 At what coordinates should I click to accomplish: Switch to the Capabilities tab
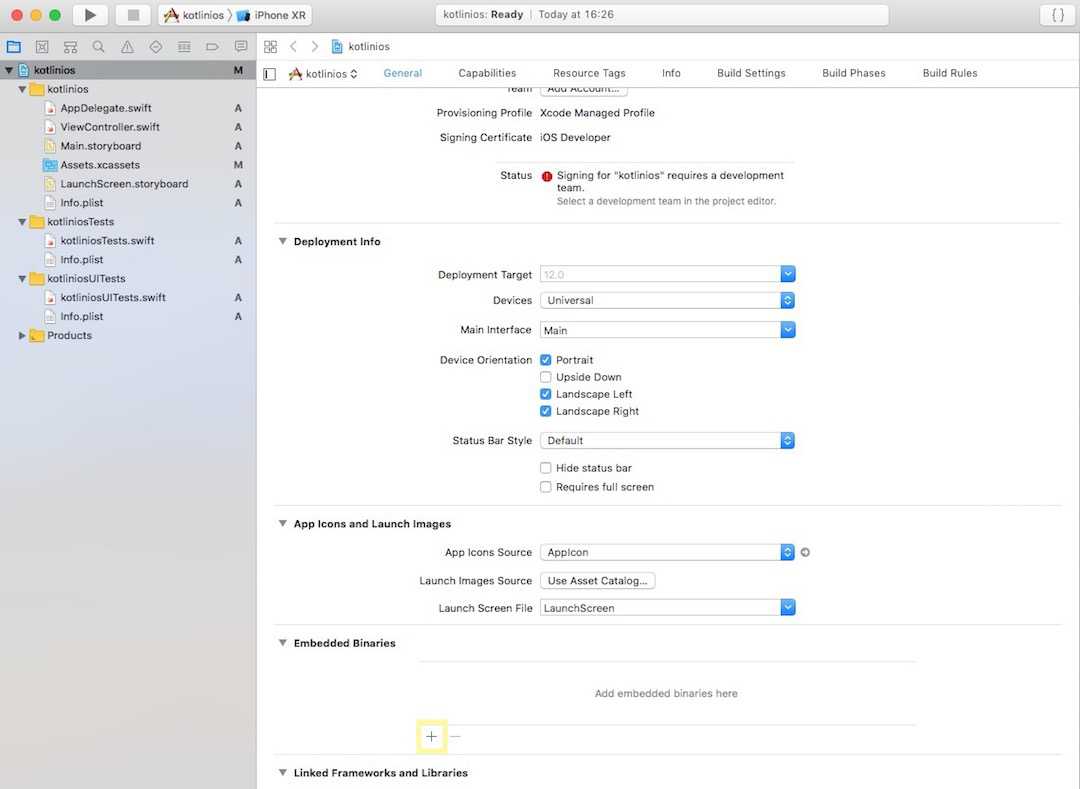click(487, 73)
